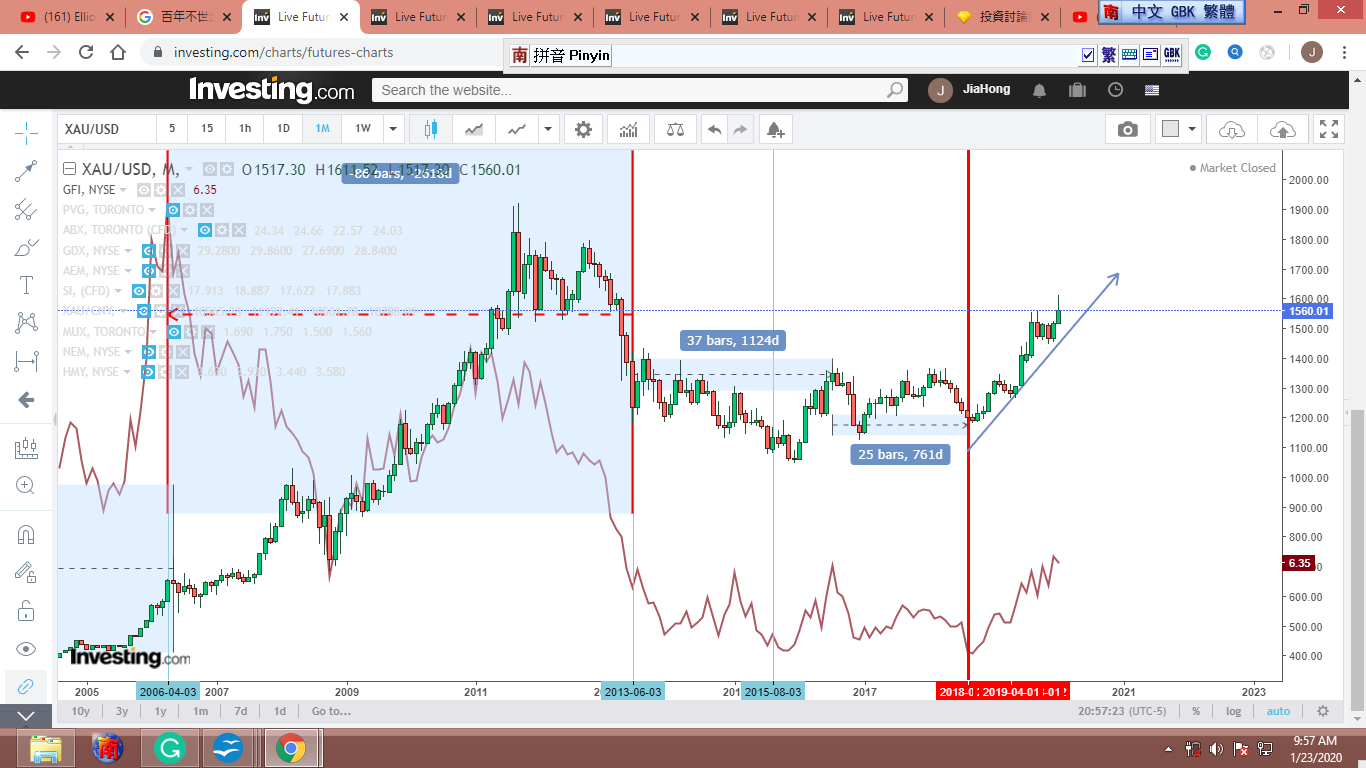This screenshot has height=768, width=1366.
Task: Open chart properties gear icon
Action: click(583, 129)
